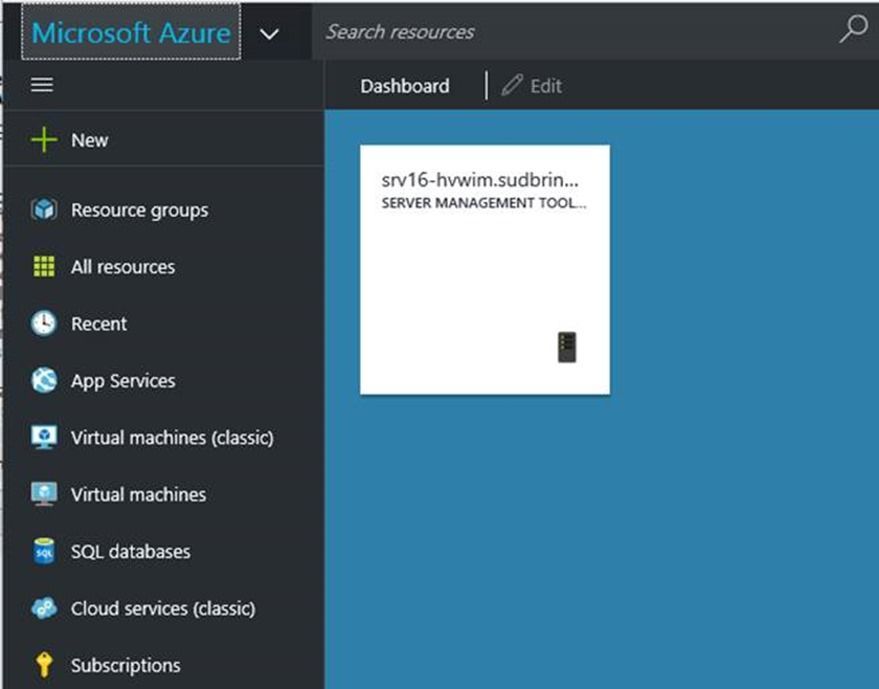
Task: Click the Edit dashboard button
Action: click(532, 86)
